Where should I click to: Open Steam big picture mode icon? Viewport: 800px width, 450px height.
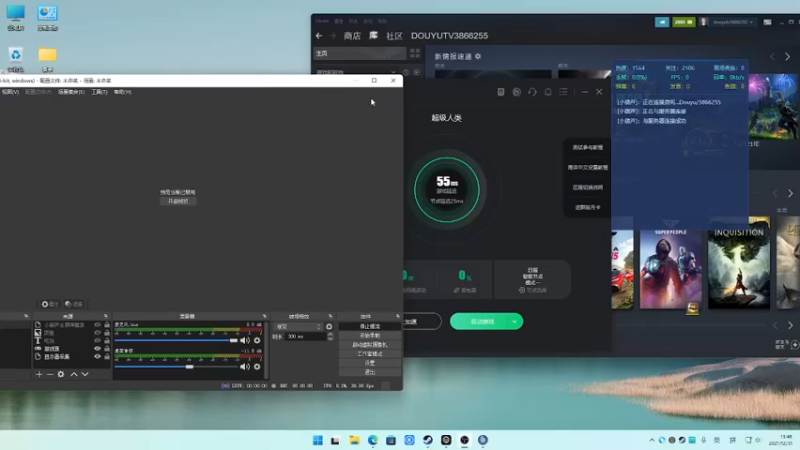(x=767, y=22)
